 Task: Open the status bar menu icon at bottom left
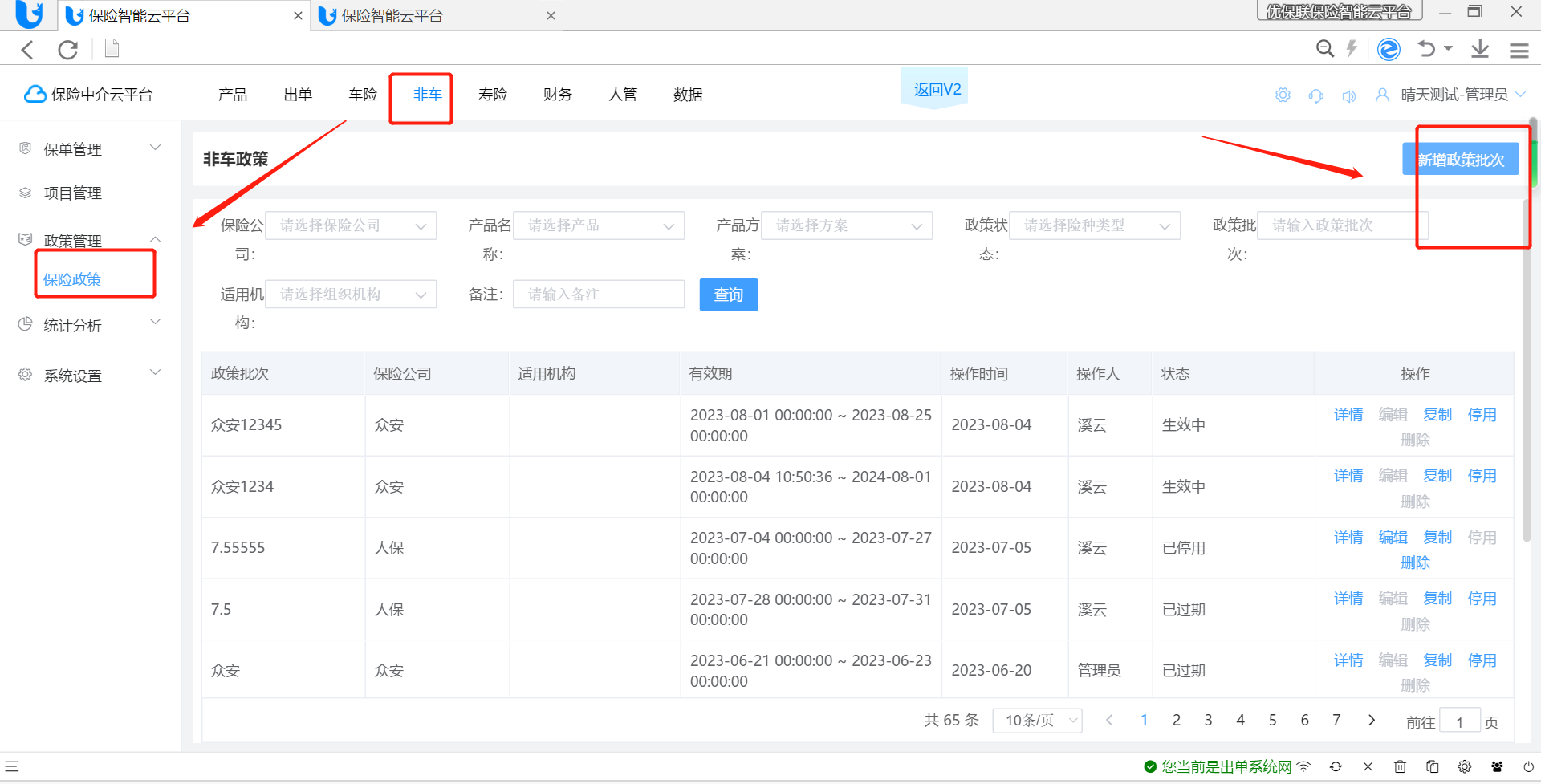12,766
